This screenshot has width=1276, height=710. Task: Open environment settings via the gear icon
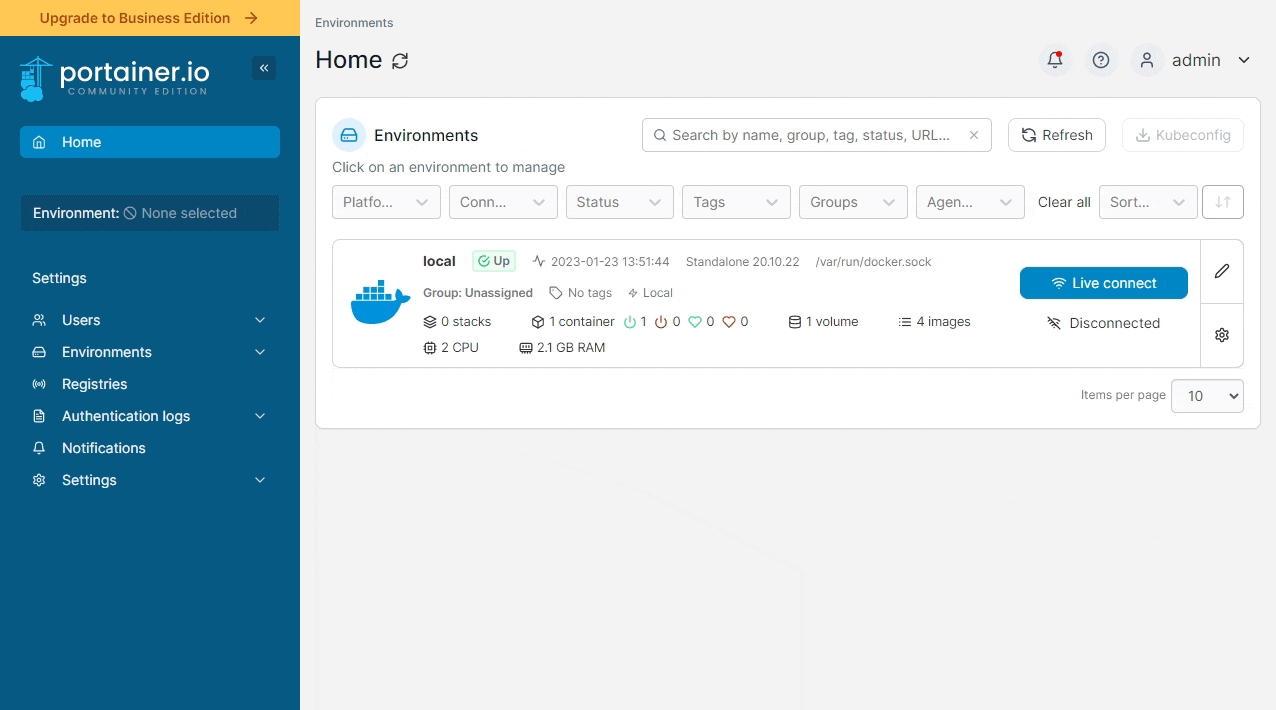(x=1221, y=335)
